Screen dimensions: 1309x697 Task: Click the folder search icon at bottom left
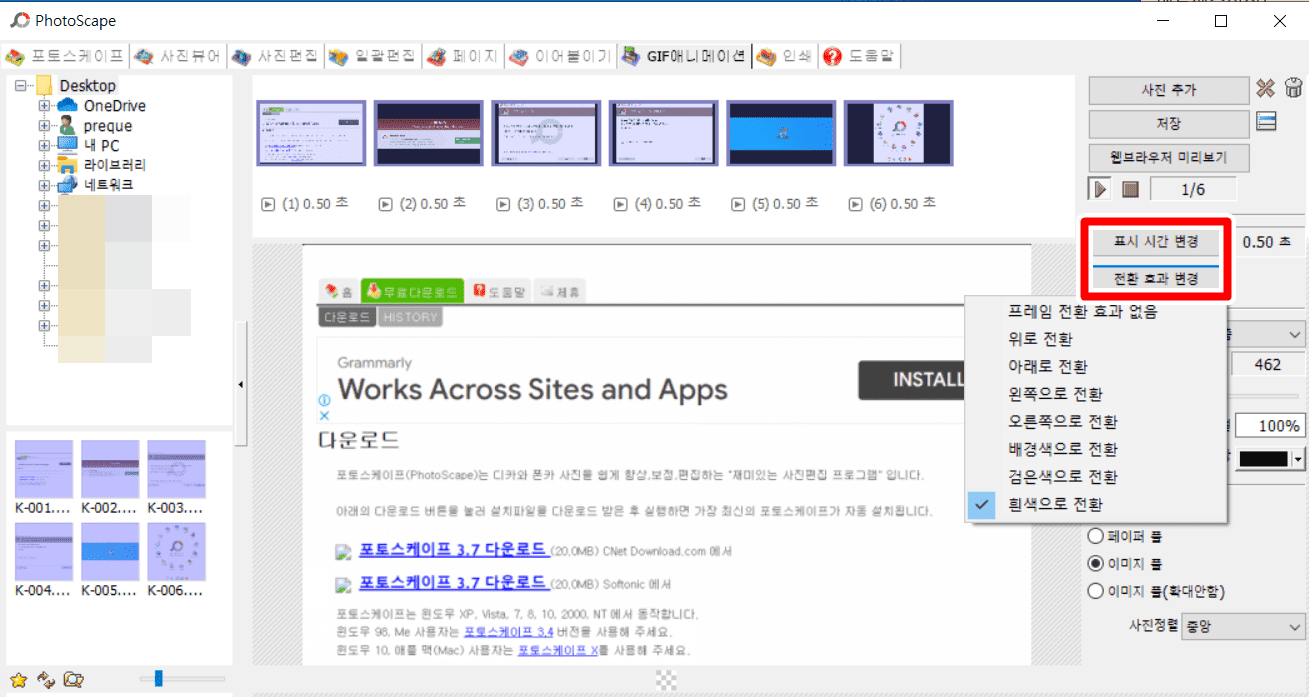(x=73, y=680)
